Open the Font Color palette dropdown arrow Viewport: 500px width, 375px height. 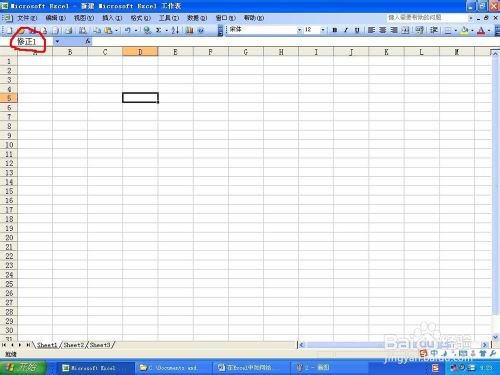pyautogui.click(x=489, y=30)
